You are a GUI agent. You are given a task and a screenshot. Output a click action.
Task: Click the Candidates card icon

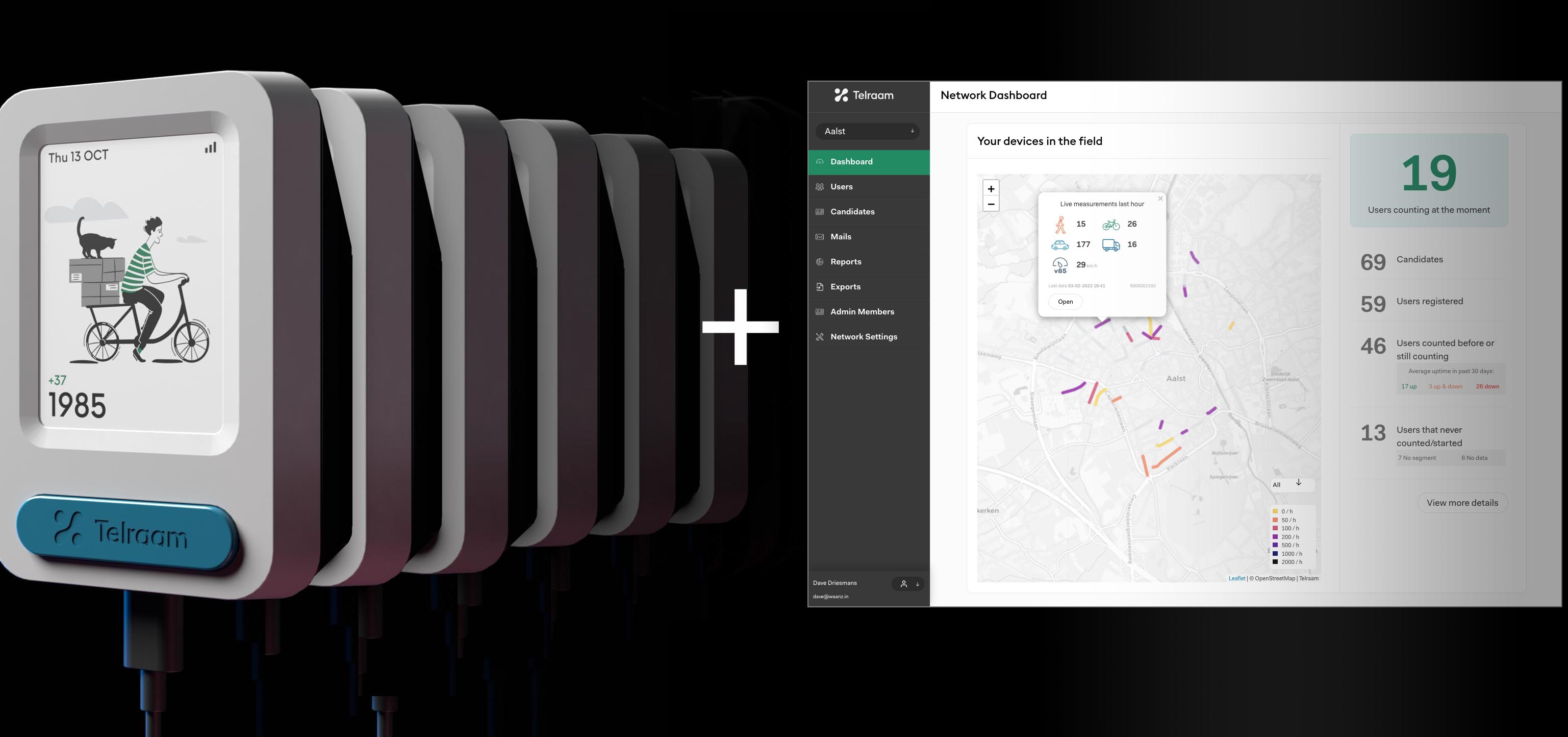coord(819,212)
